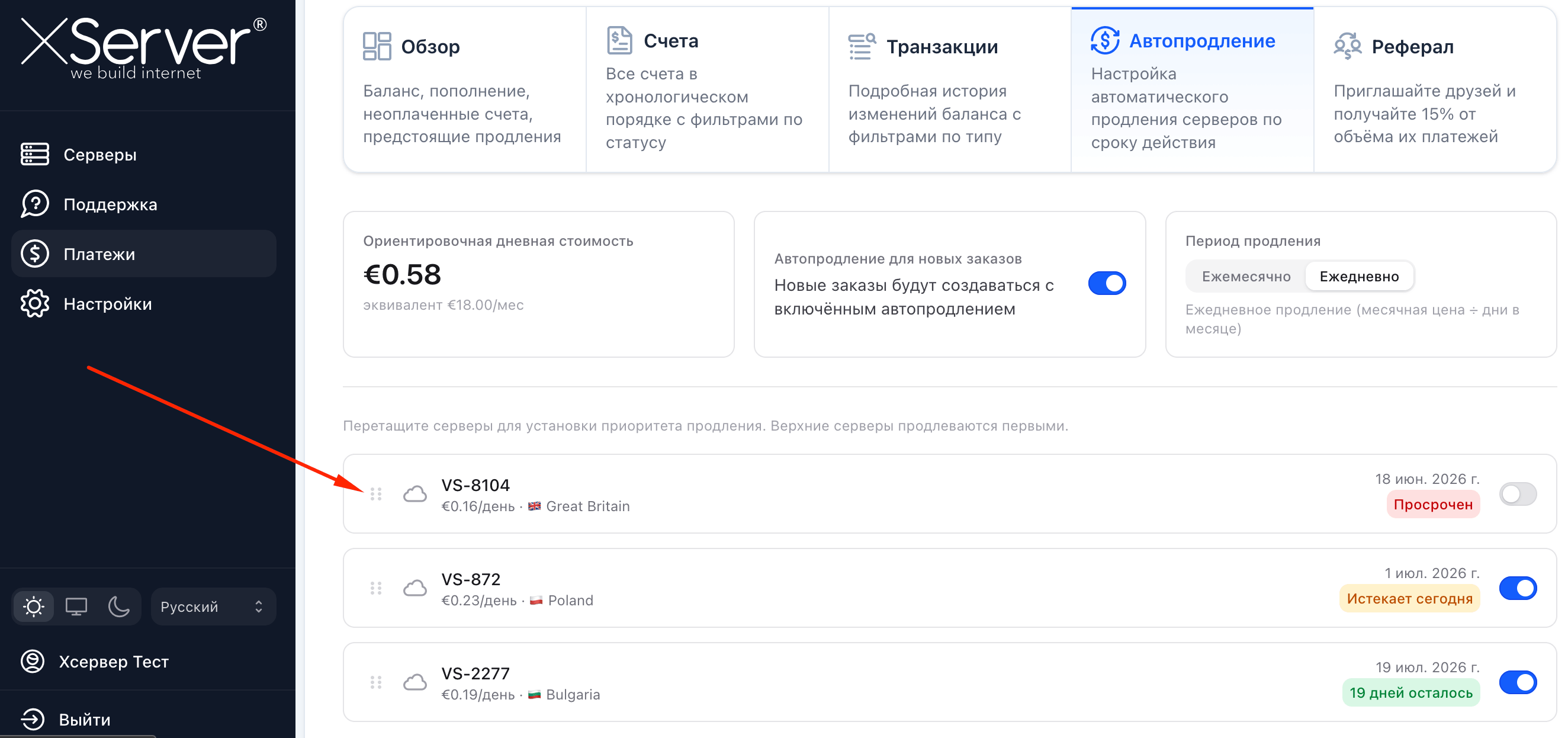The height and width of the screenshot is (738, 1568).
Task: Click the date 19 июл. 2026 г.
Action: 1427,668
